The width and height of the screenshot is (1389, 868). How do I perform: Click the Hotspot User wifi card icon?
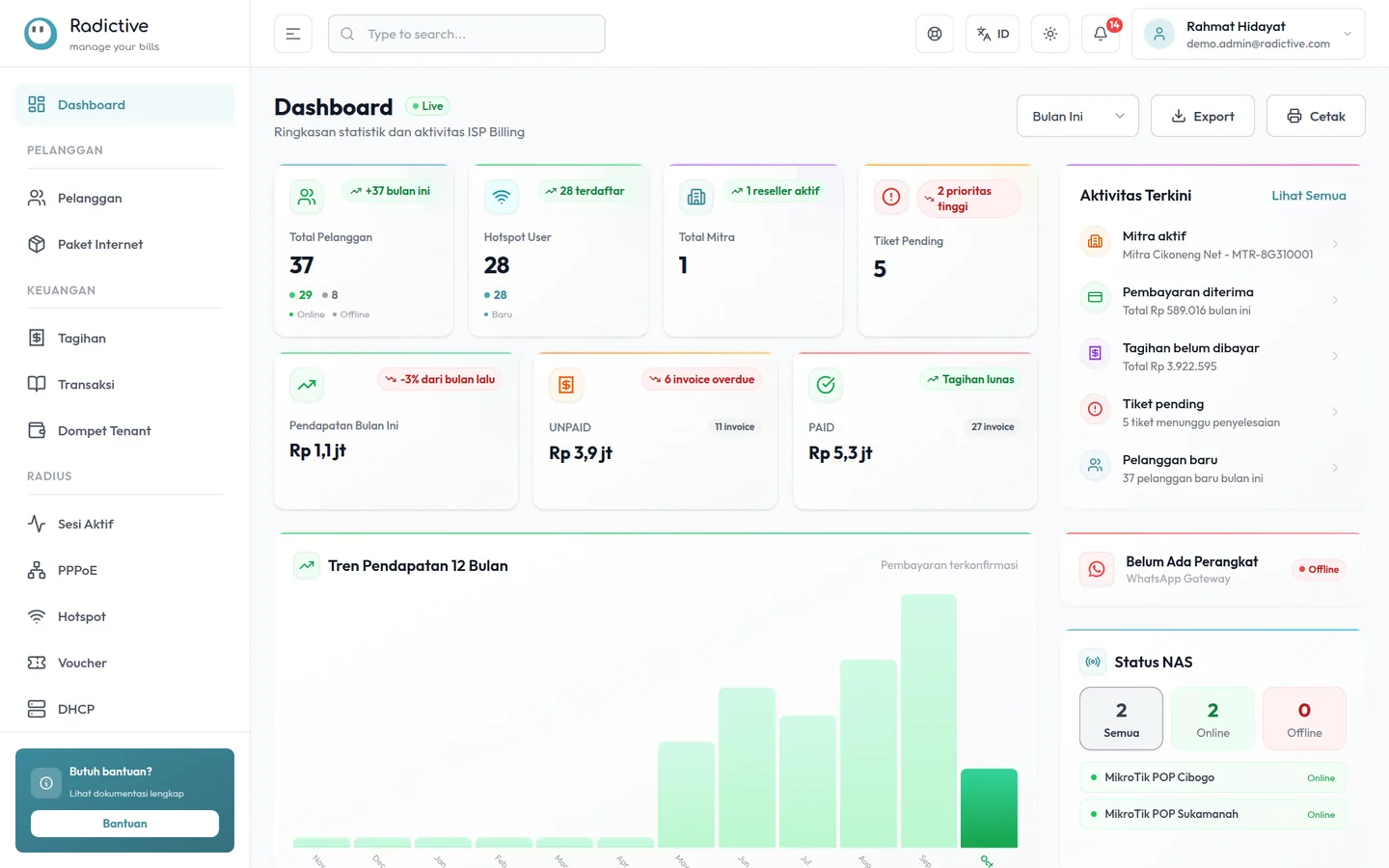pyautogui.click(x=502, y=197)
